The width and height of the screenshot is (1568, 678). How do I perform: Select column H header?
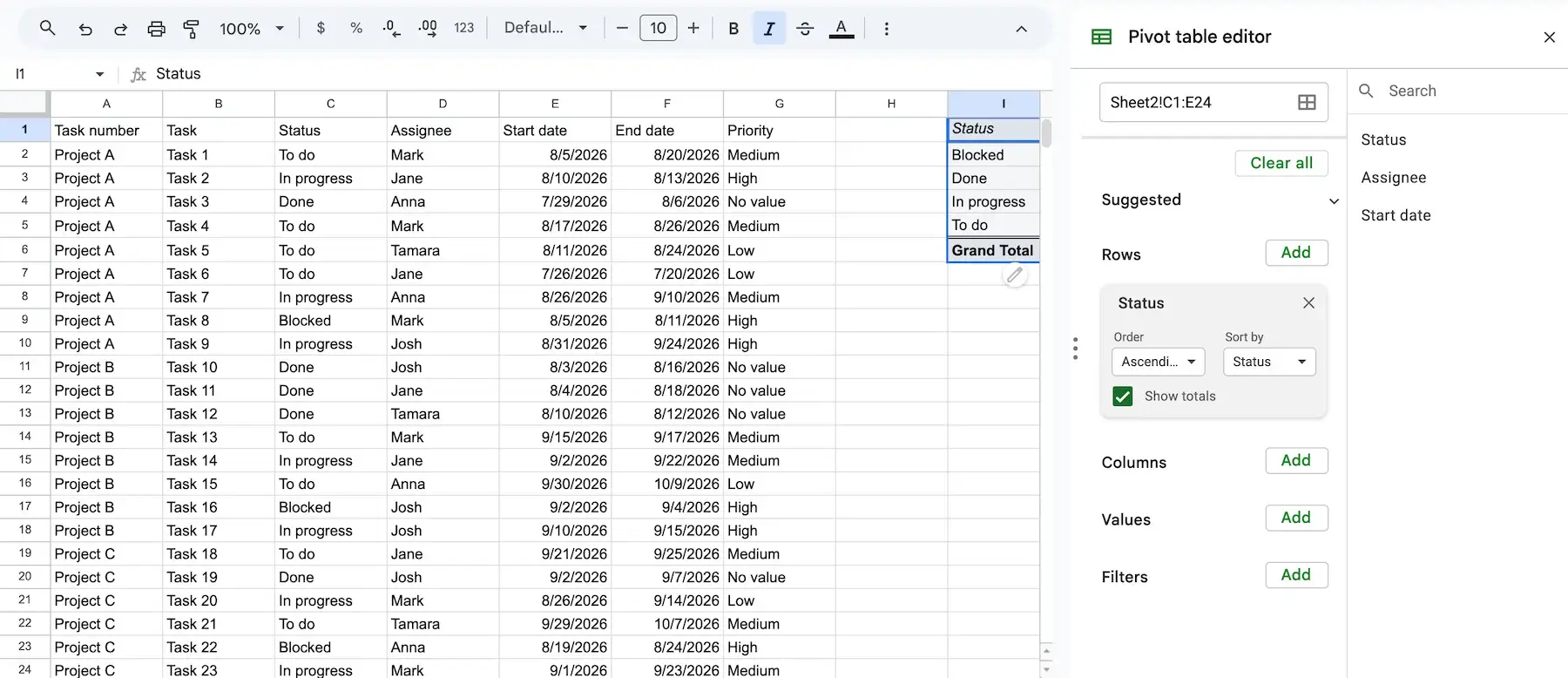click(x=891, y=104)
